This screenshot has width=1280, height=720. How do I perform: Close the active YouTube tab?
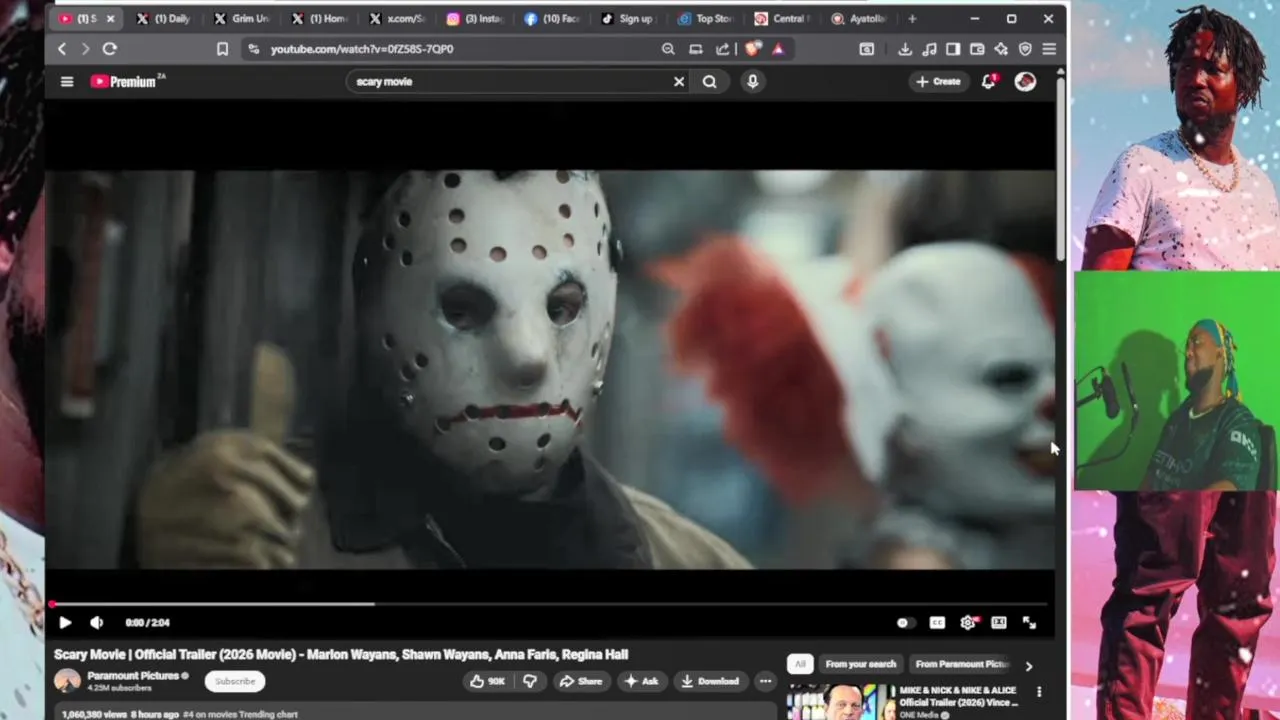110,18
